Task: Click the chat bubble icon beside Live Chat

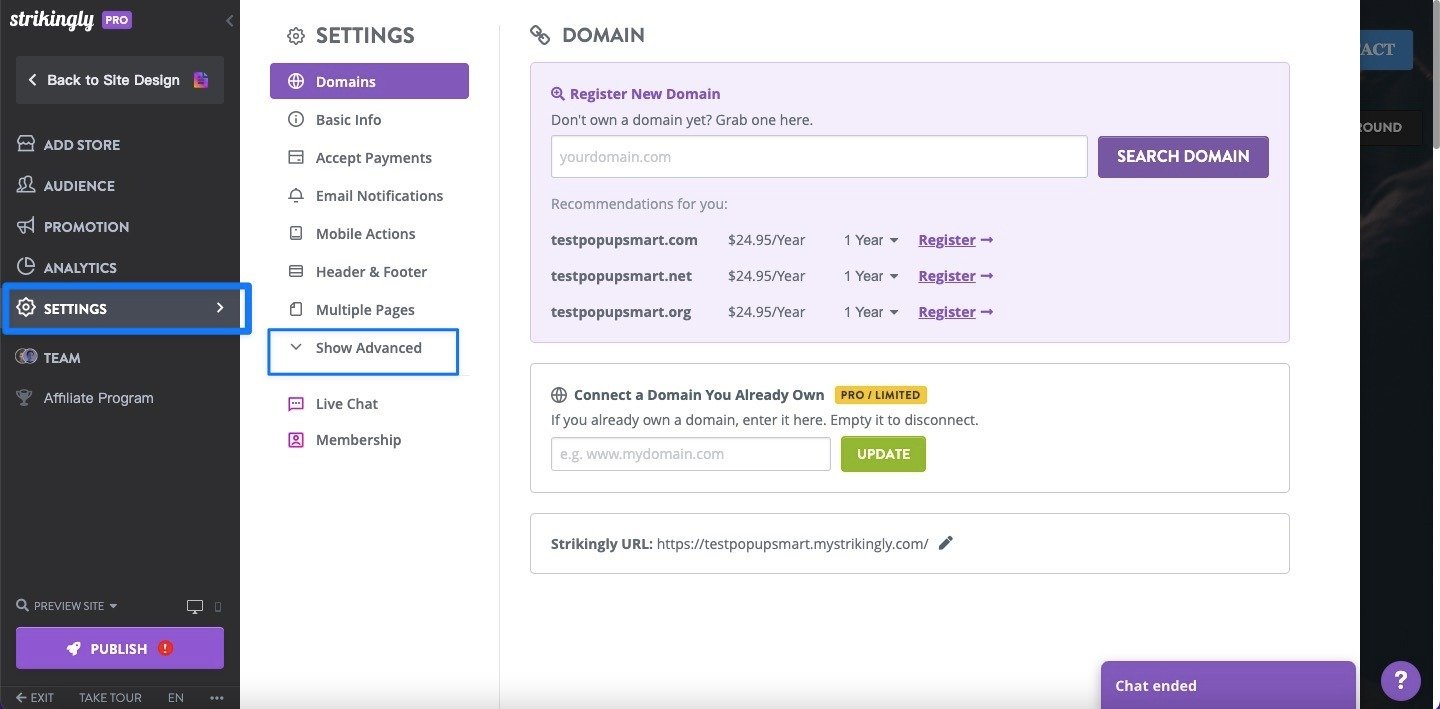Action: click(x=296, y=404)
